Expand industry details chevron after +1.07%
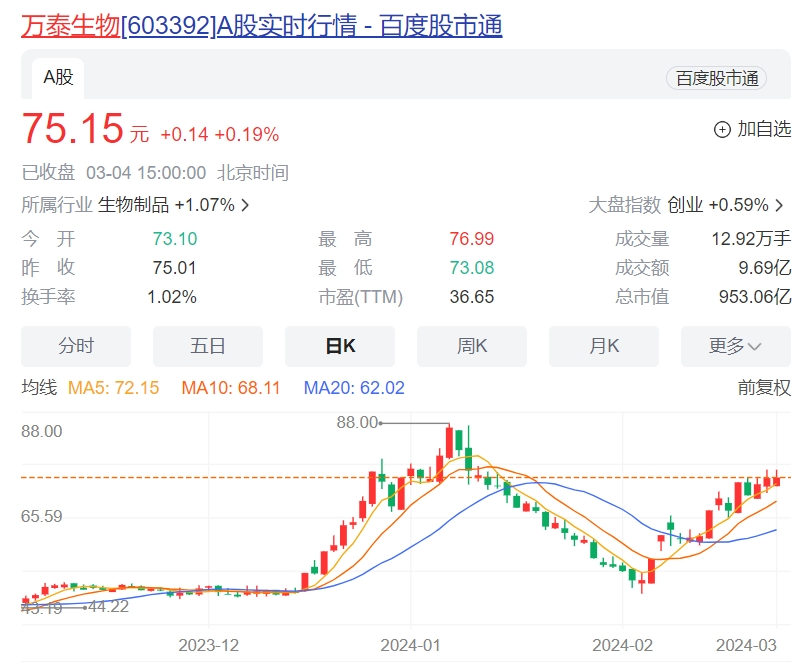 (246, 206)
